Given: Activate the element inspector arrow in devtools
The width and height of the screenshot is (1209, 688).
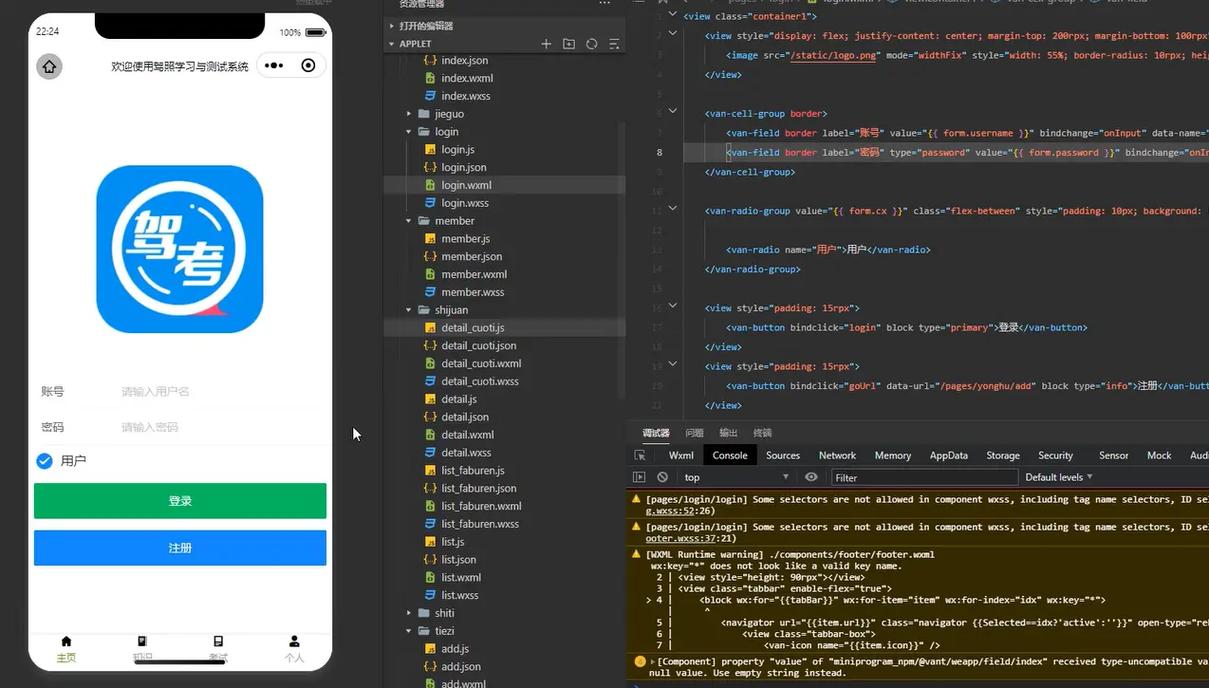Looking at the screenshot, I should pos(640,455).
